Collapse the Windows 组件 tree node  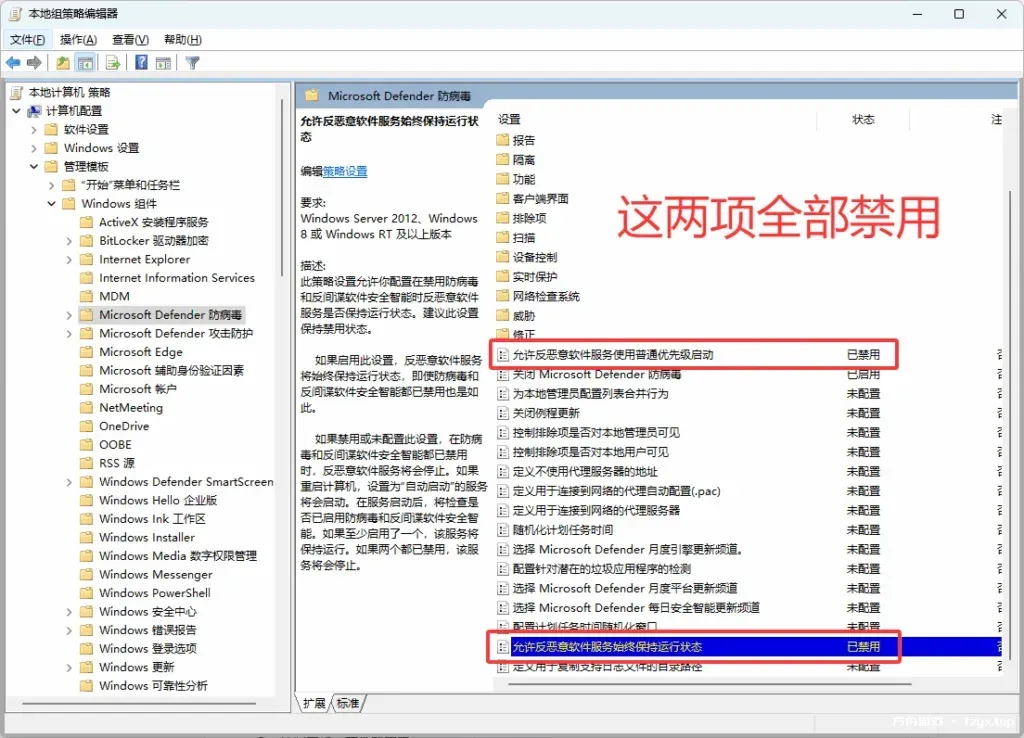tap(53, 204)
